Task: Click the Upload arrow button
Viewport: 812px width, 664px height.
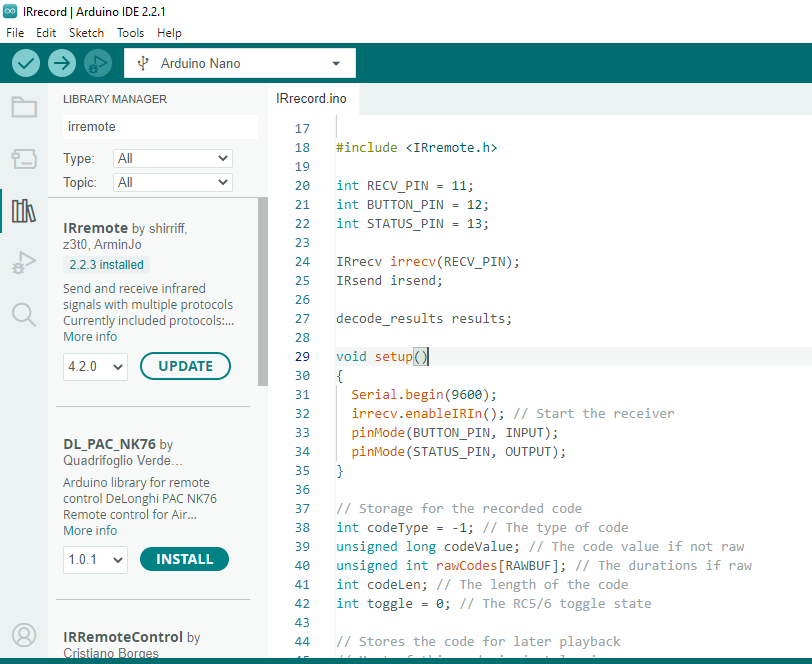Action: point(62,63)
